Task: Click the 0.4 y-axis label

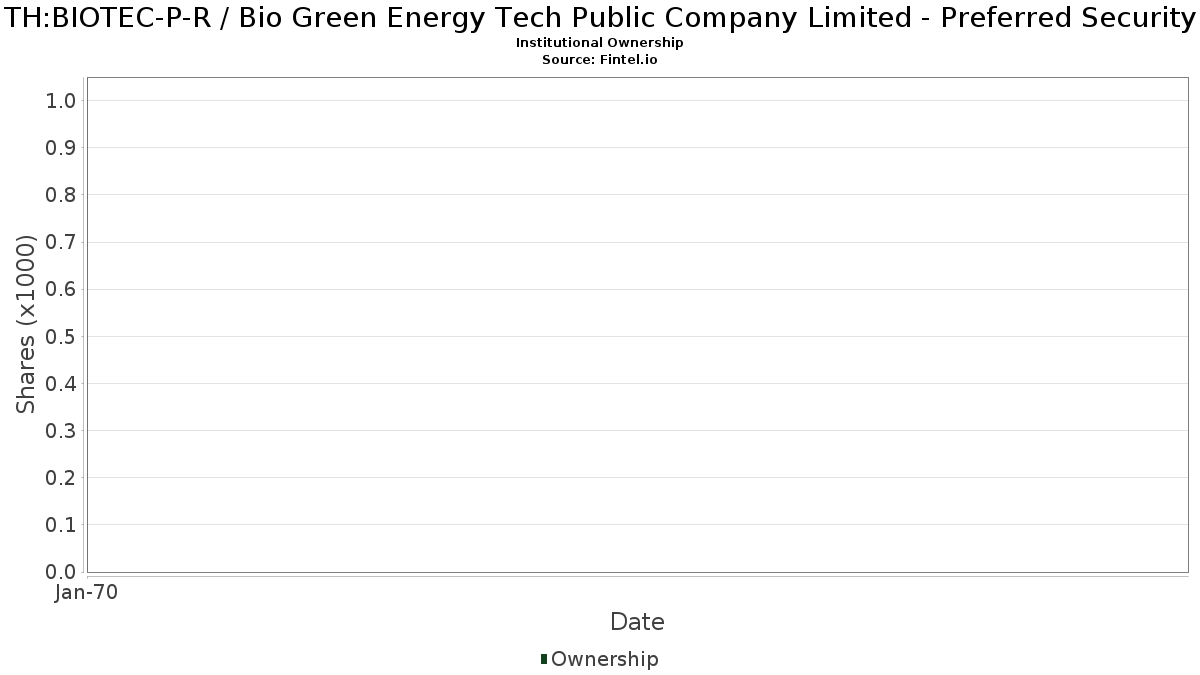Action: (x=61, y=384)
